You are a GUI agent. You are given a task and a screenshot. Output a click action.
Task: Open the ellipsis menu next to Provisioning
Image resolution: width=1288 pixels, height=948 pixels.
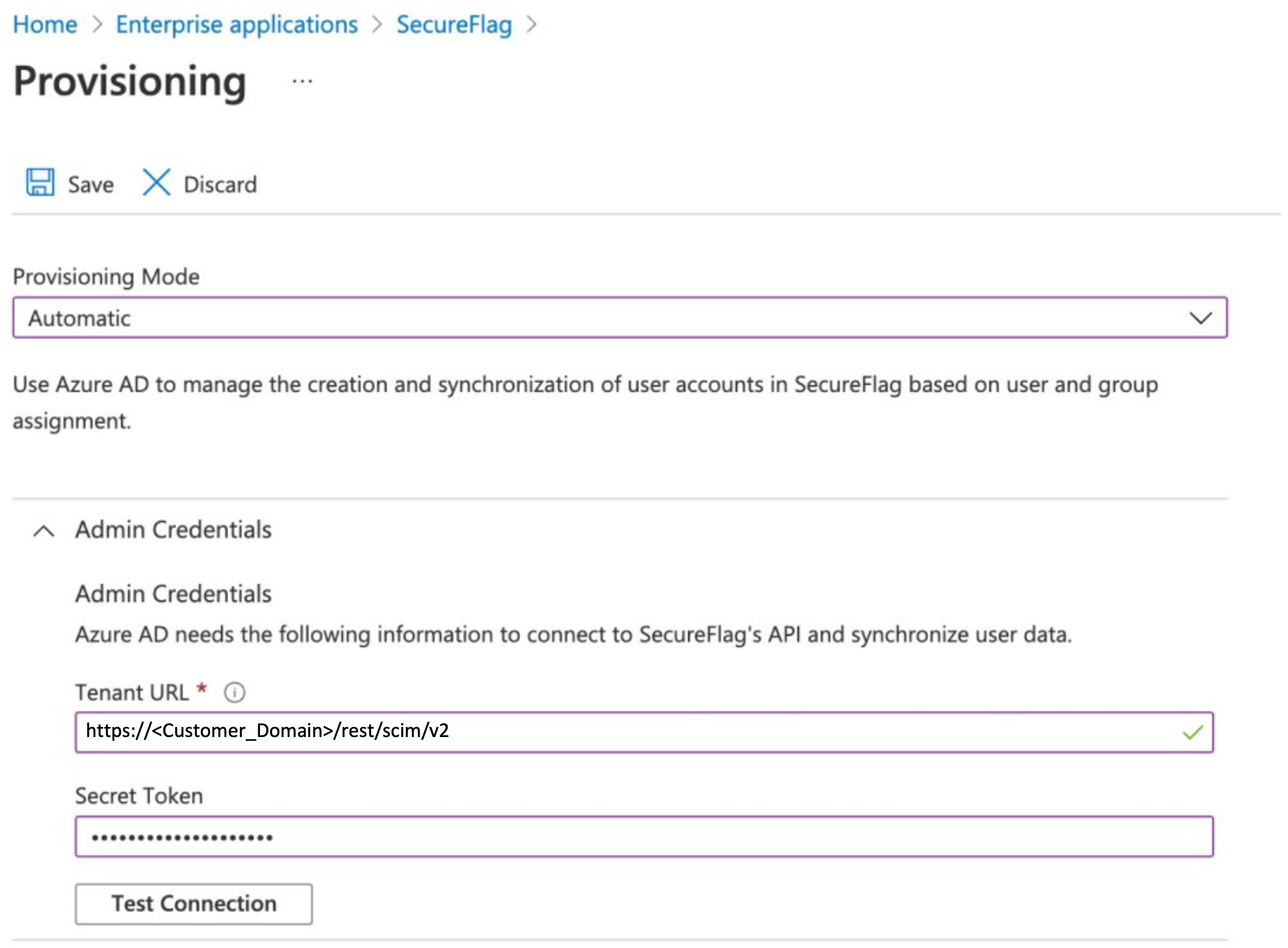(x=302, y=82)
